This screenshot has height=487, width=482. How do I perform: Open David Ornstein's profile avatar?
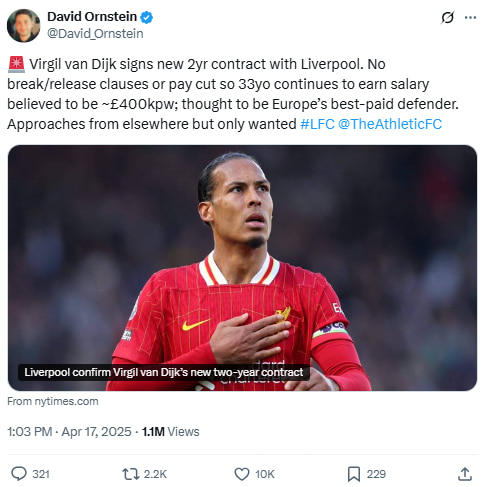point(23,25)
